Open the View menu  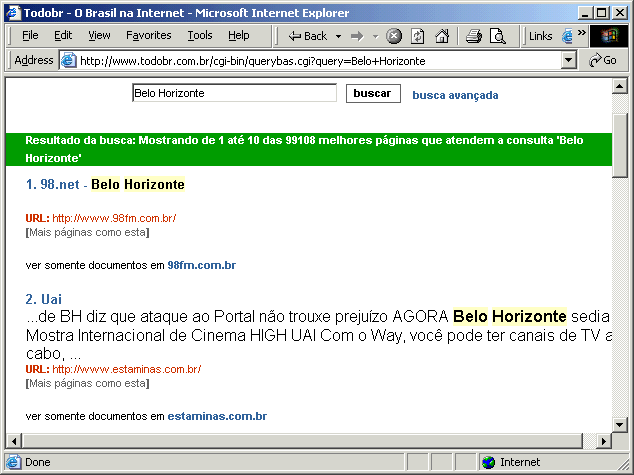pyautogui.click(x=99, y=35)
